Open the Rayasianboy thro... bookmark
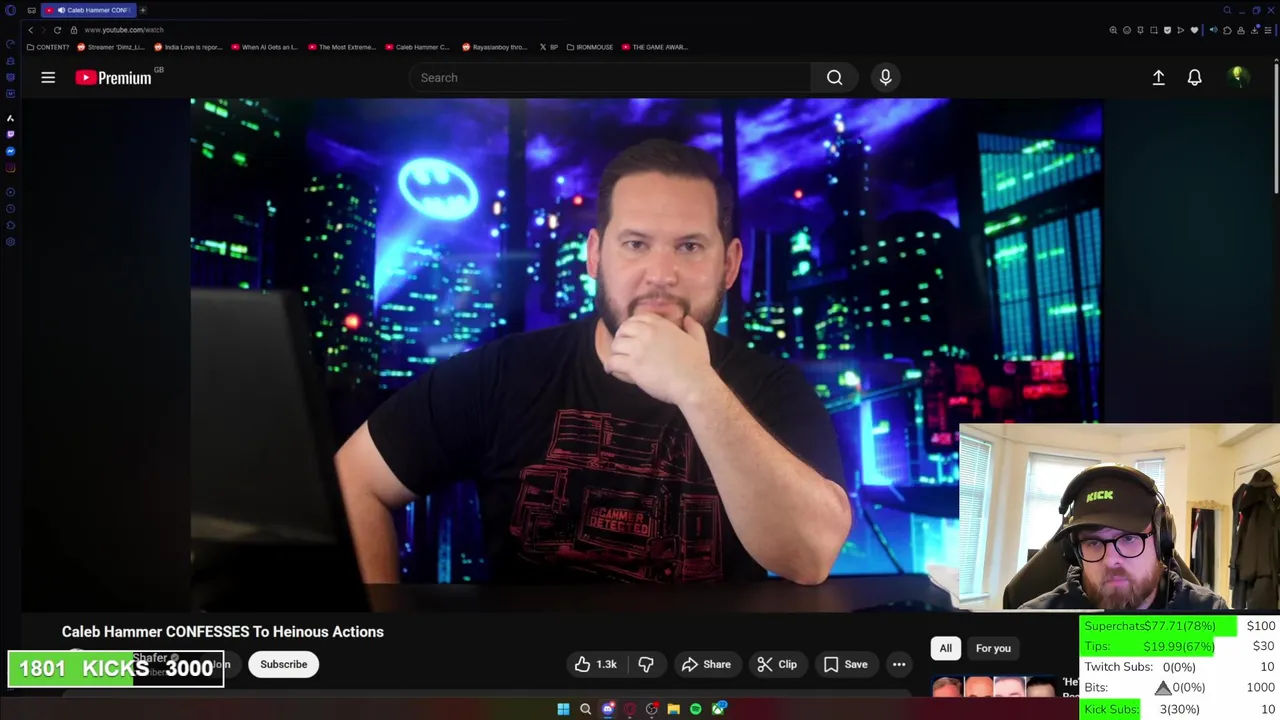 click(495, 47)
